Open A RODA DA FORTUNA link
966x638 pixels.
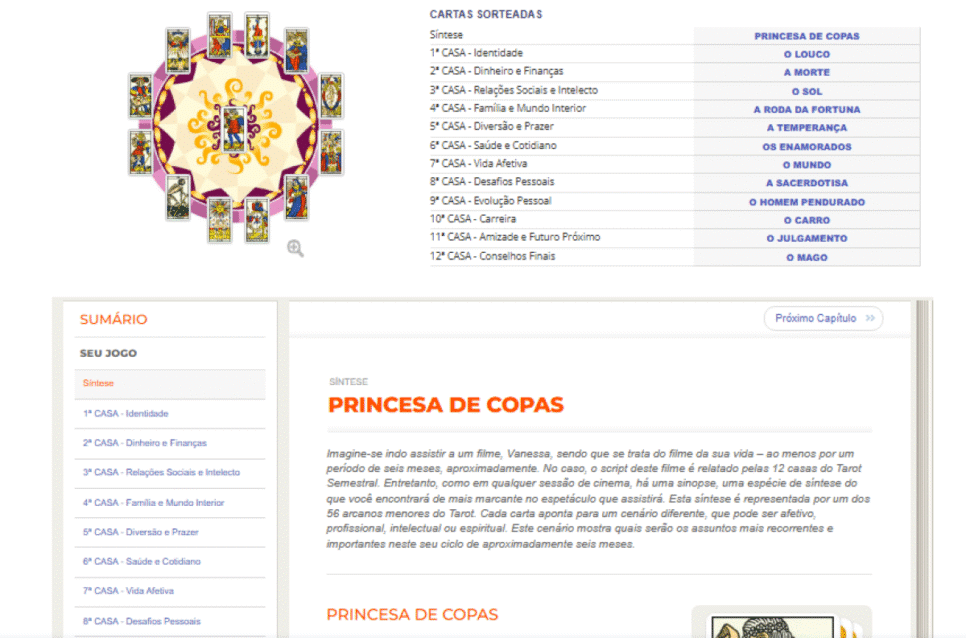[x=806, y=110]
